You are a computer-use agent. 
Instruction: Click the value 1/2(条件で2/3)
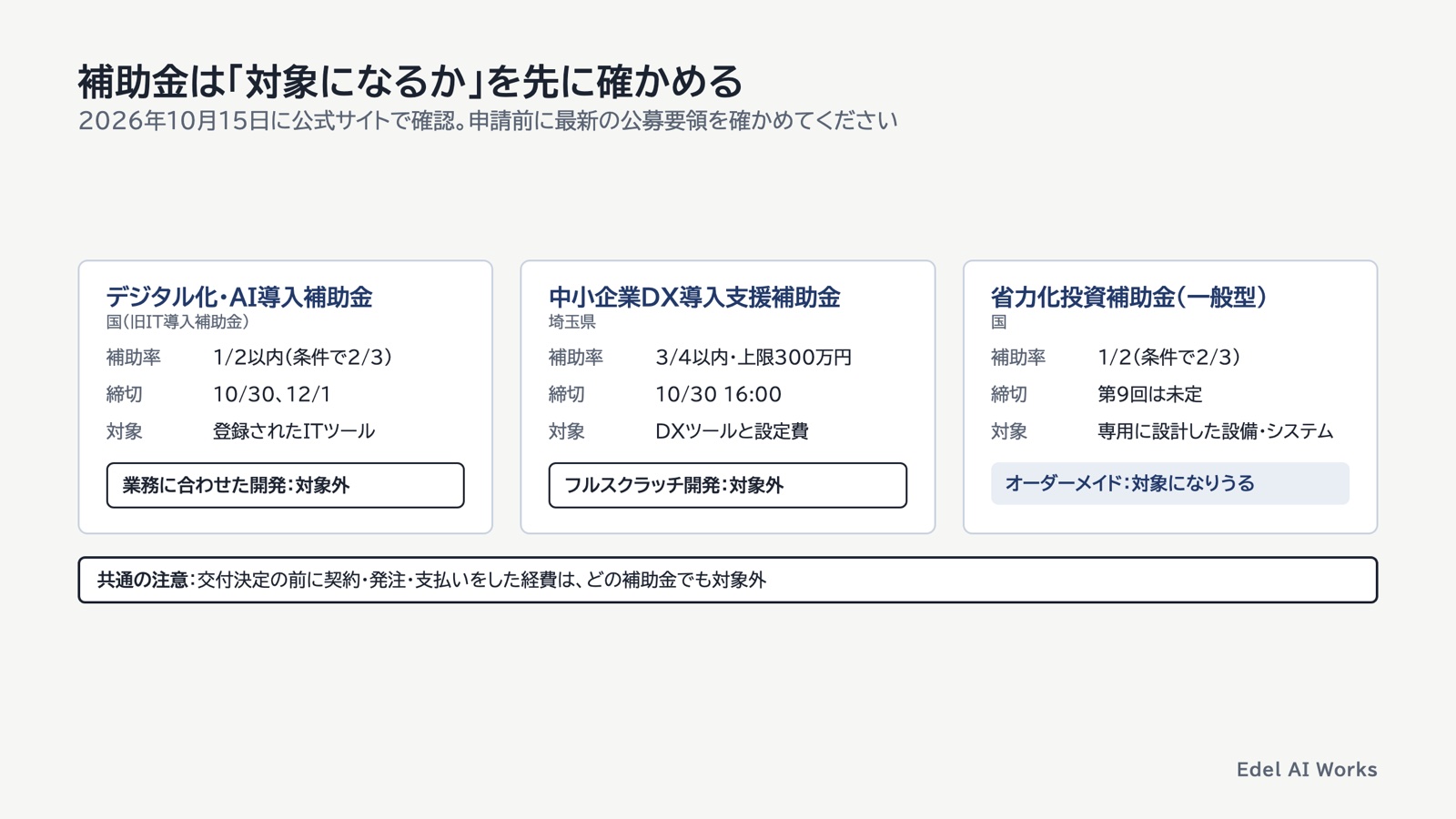point(1169,358)
